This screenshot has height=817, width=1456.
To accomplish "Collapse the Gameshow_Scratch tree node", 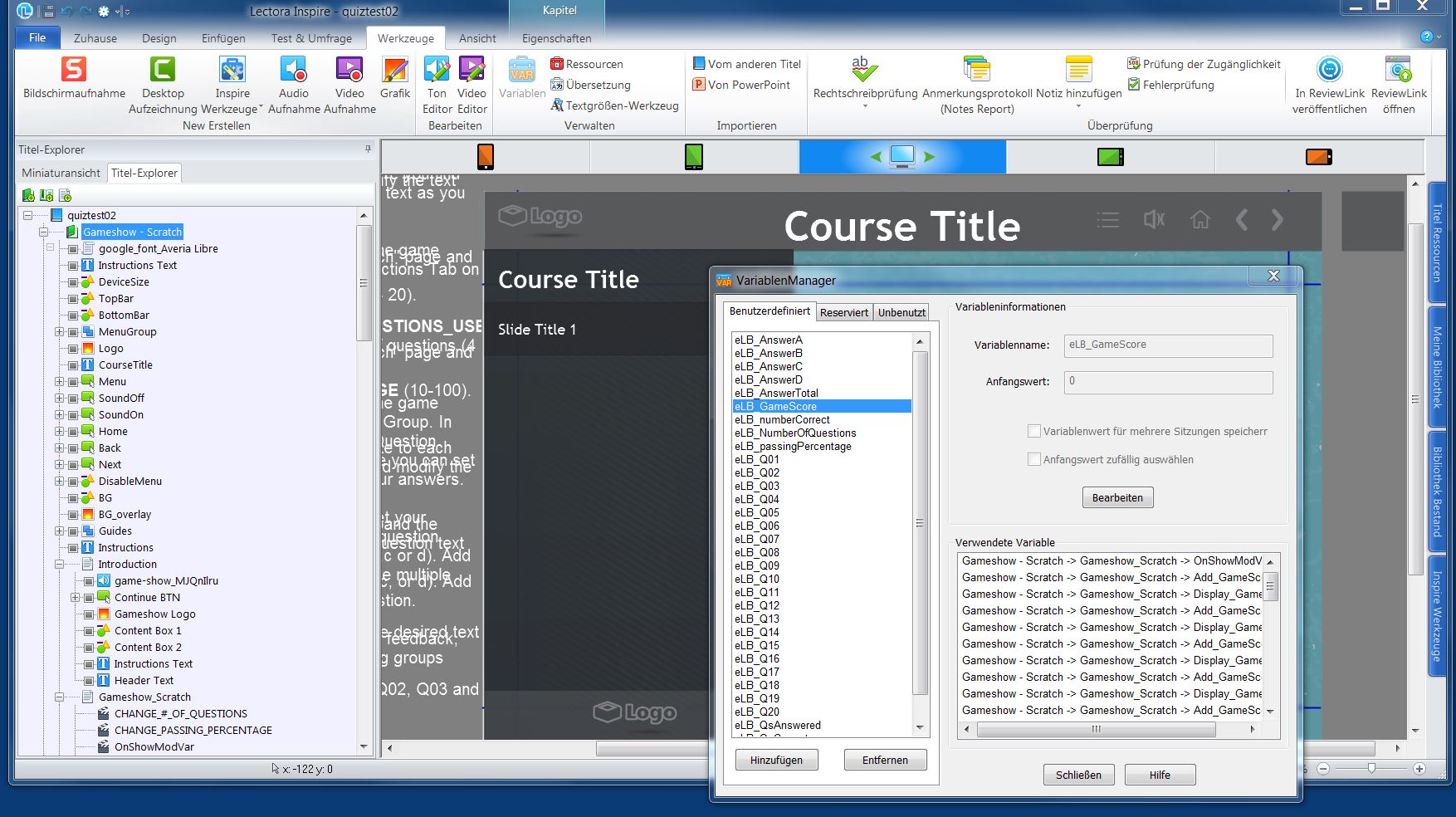I will pyautogui.click(x=60, y=697).
